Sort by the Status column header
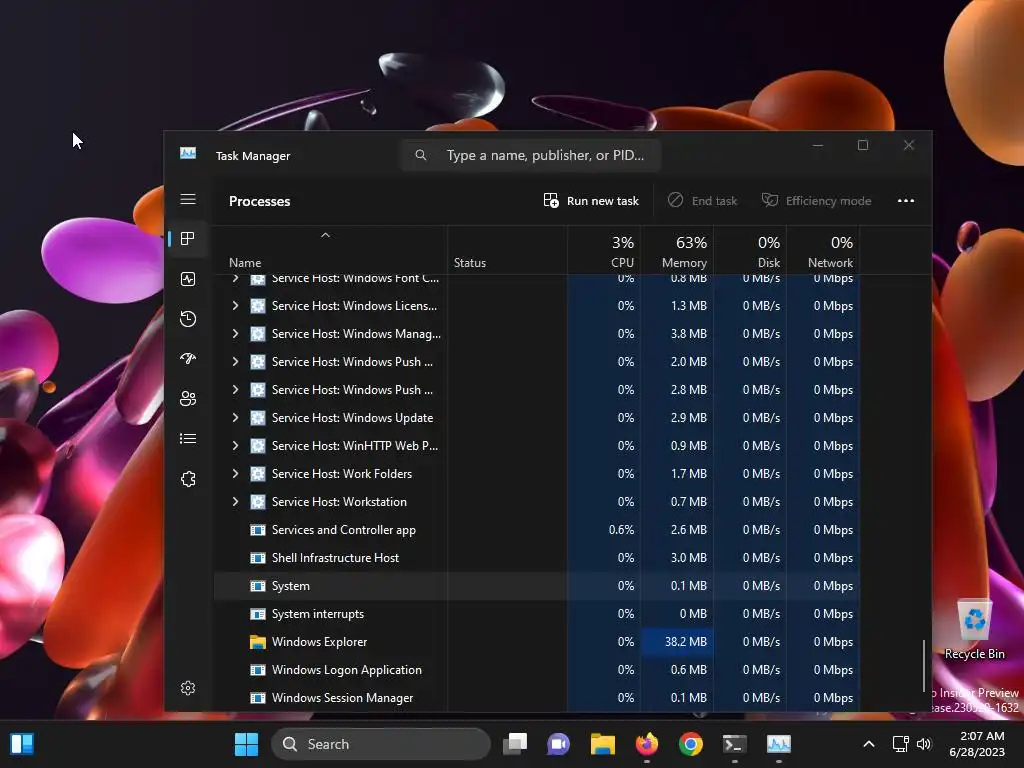1024x768 pixels. tap(507, 251)
